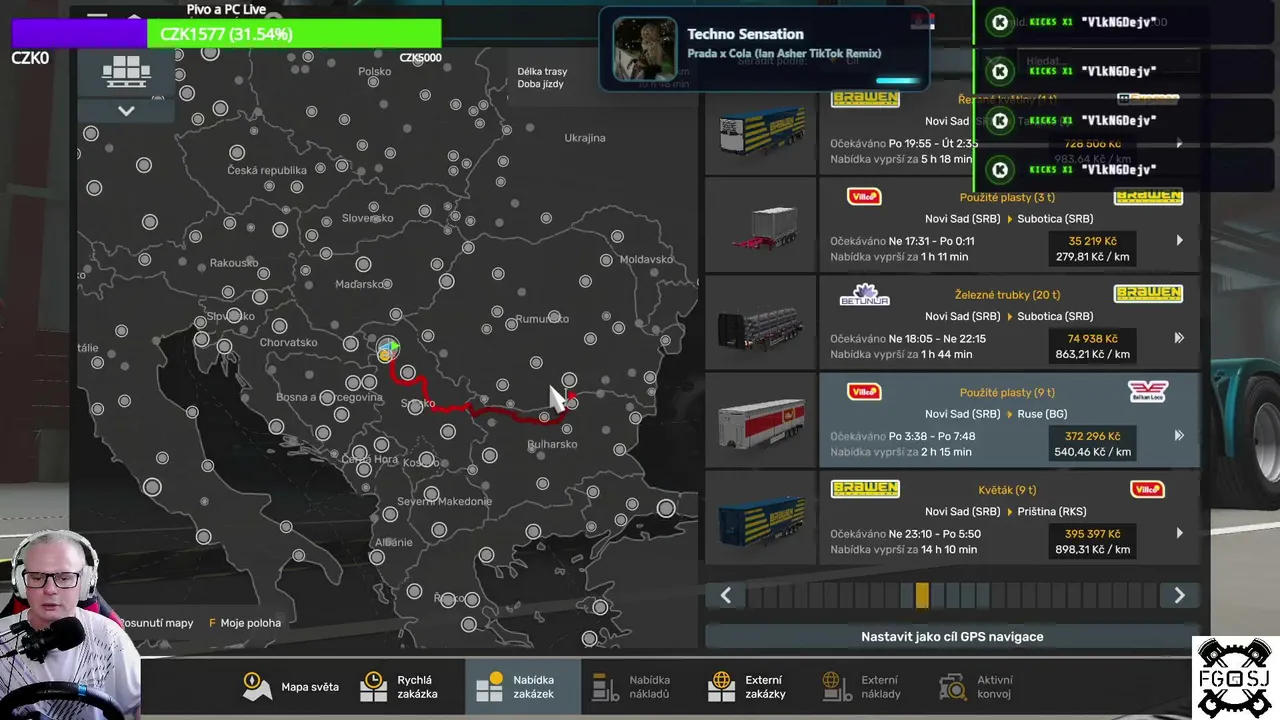Click the Externí zakázky globe icon
Image resolution: width=1280 pixels, height=720 pixels.
(721, 687)
